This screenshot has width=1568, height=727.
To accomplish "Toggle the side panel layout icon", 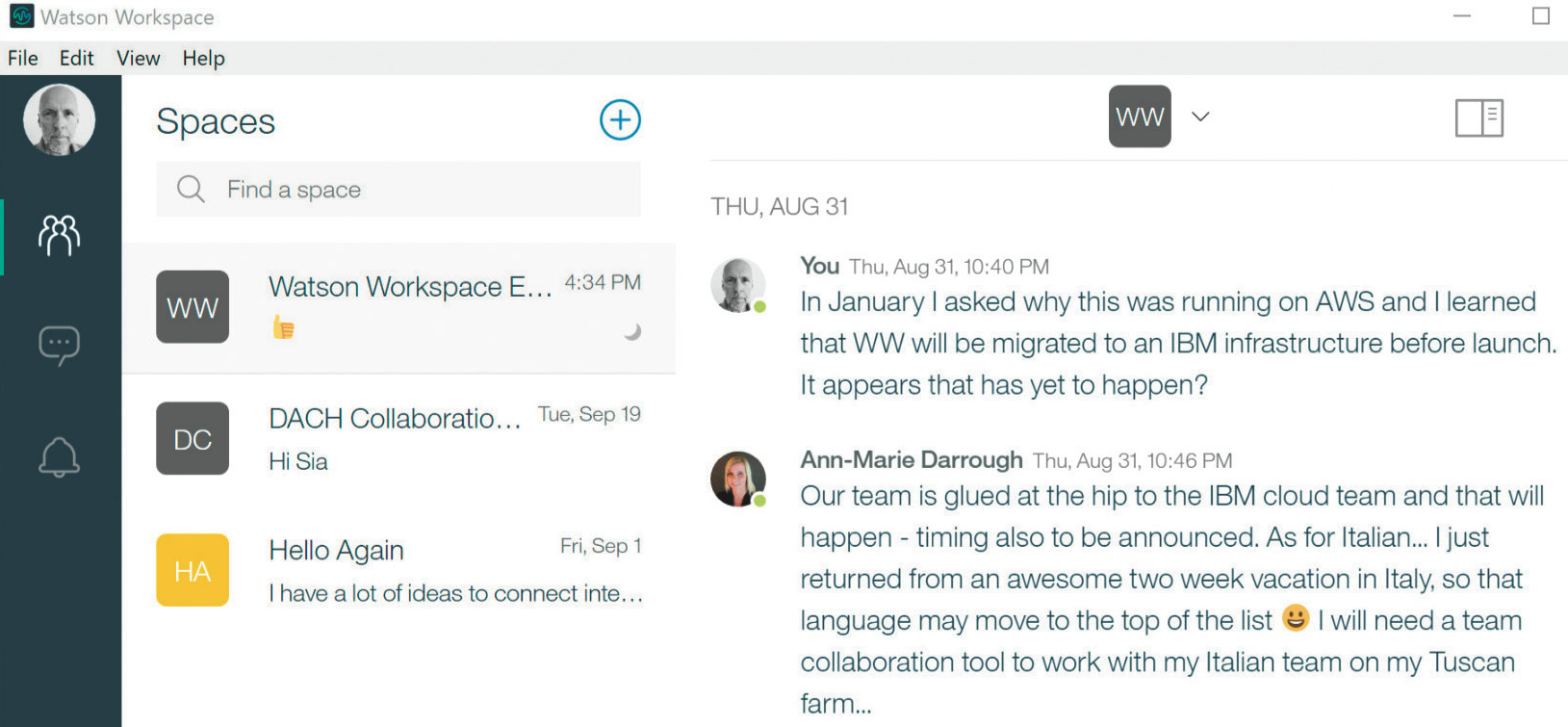I will pos(1478,118).
